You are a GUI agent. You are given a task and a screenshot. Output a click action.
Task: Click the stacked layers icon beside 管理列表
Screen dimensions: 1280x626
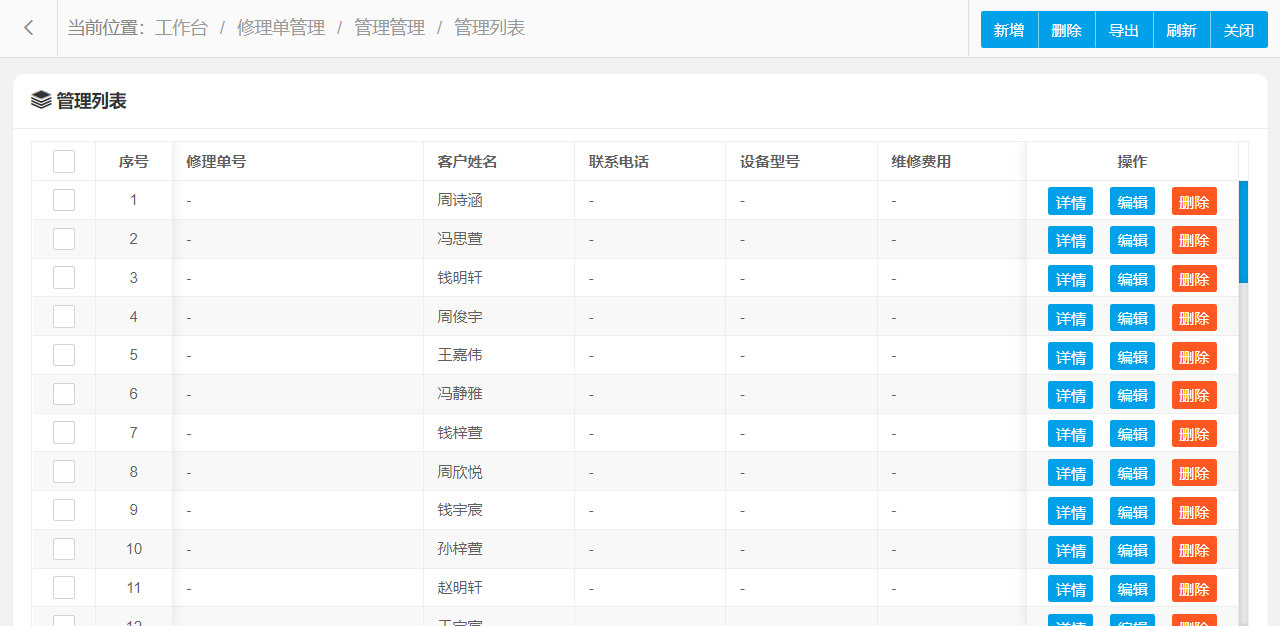point(41,100)
